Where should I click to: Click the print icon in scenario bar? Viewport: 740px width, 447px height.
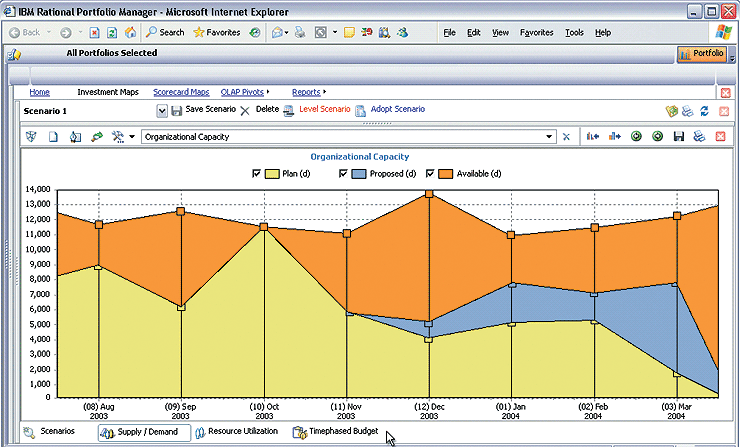click(x=688, y=111)
